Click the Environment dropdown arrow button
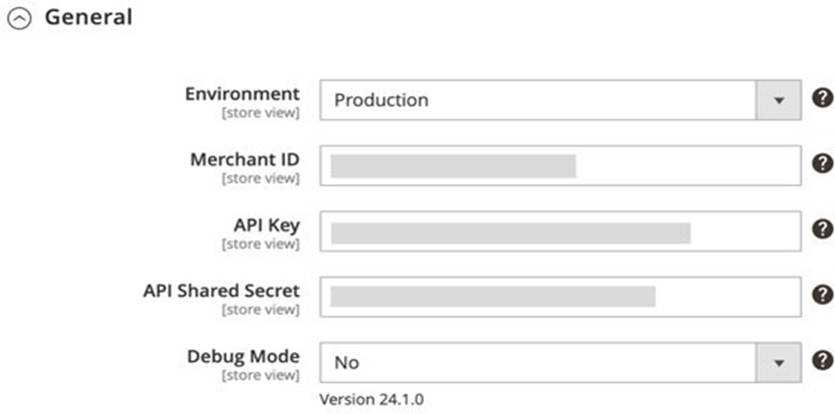 (780, 100)
